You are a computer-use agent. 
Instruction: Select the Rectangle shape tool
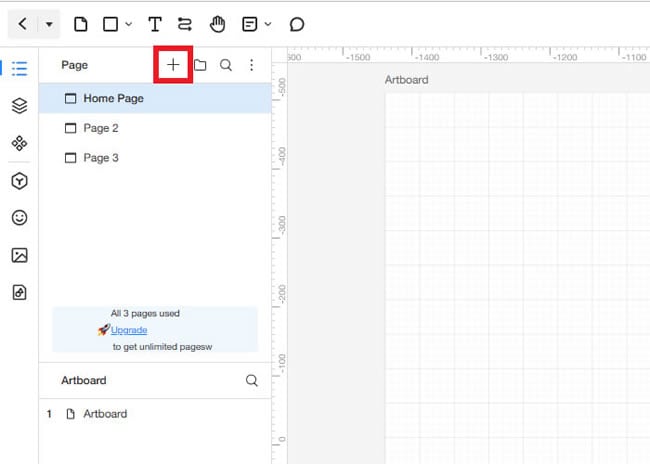(x=110, y=24)
